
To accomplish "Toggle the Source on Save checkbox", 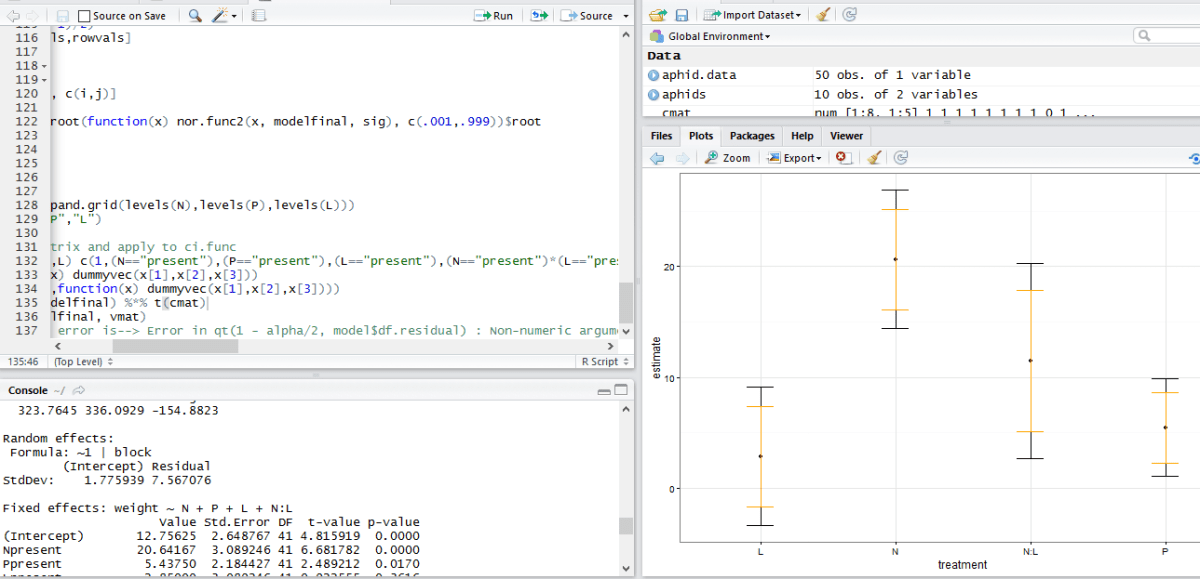I will (x=84, y=16).
